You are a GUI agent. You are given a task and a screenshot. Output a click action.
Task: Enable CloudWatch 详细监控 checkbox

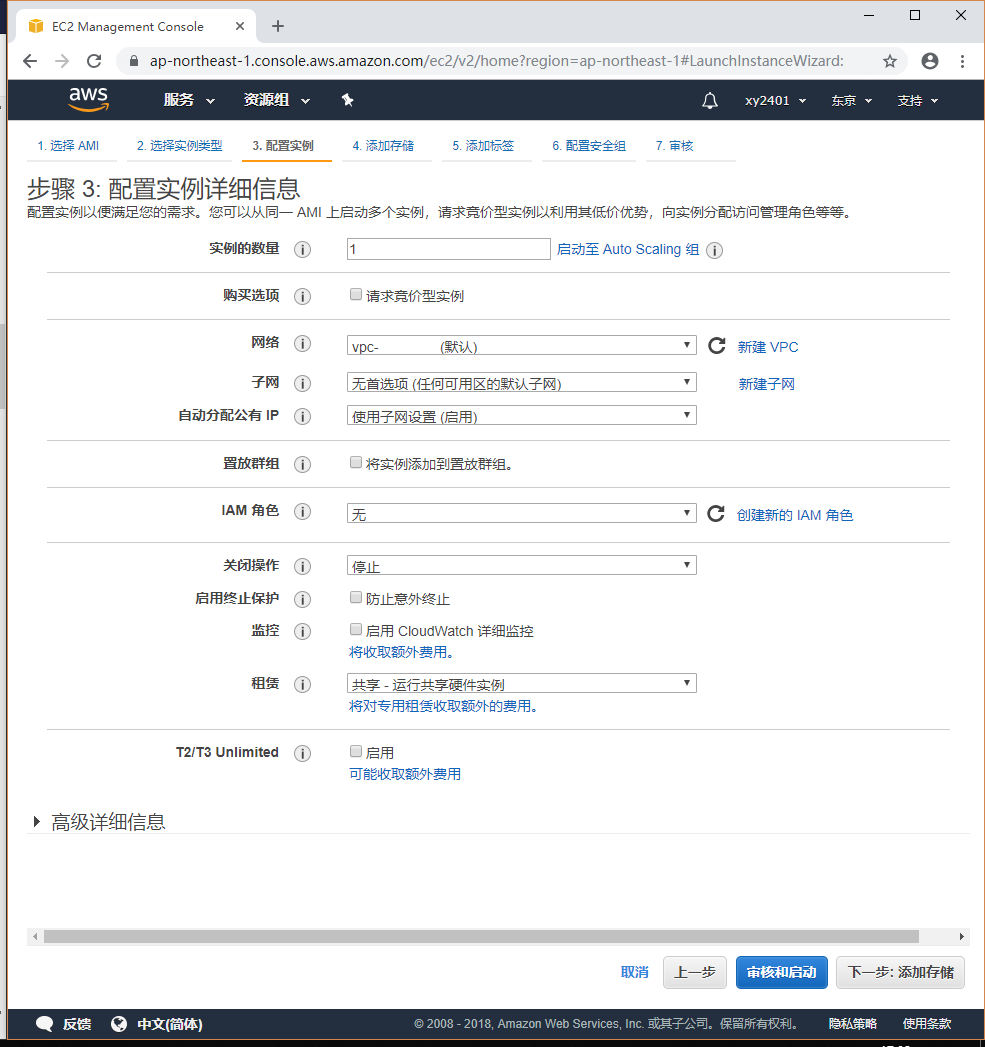356,629
